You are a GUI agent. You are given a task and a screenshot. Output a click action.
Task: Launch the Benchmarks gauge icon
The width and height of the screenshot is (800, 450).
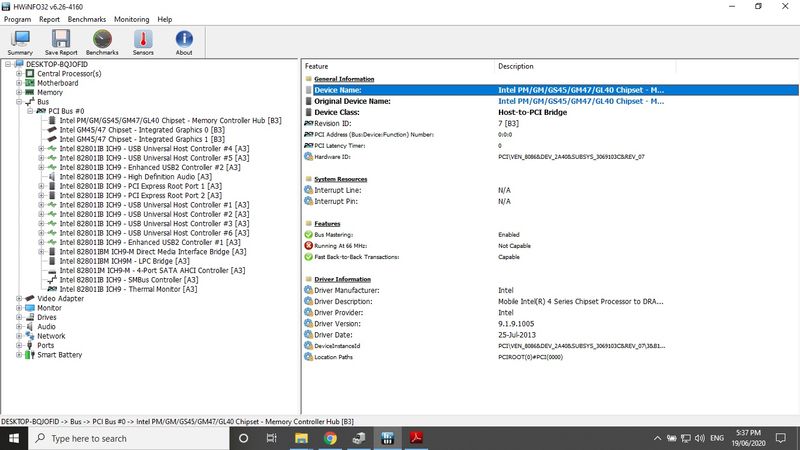[102, 42]
